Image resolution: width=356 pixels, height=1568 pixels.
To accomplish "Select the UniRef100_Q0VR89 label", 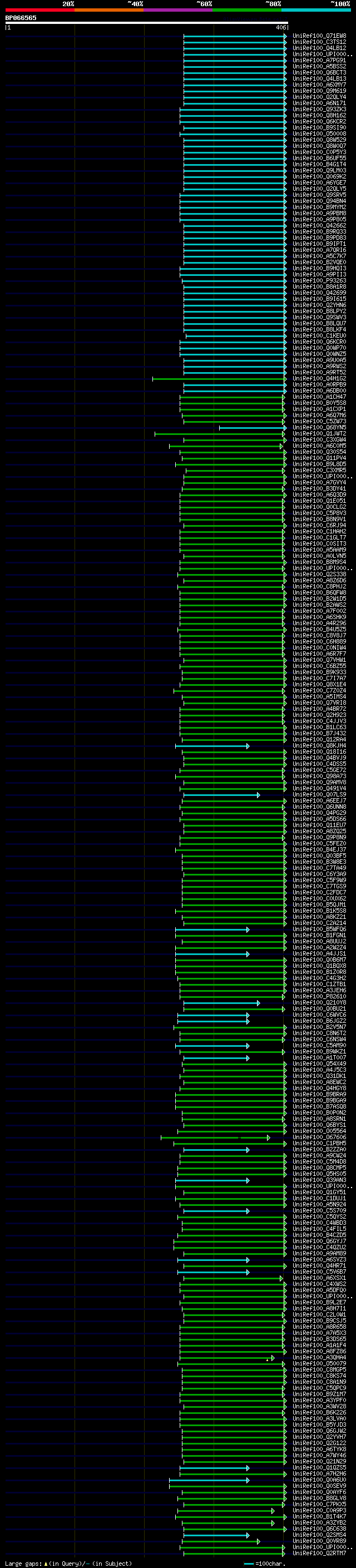I will pos(319,1541).
